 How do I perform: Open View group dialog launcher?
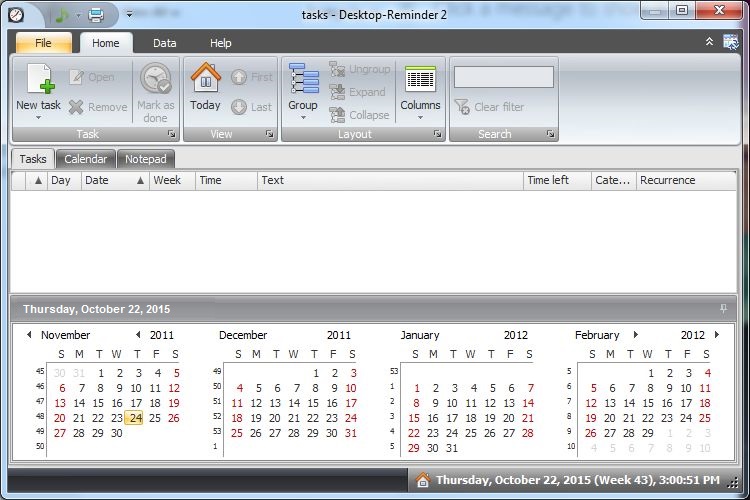pyautogui.click(x=270, y=134)
